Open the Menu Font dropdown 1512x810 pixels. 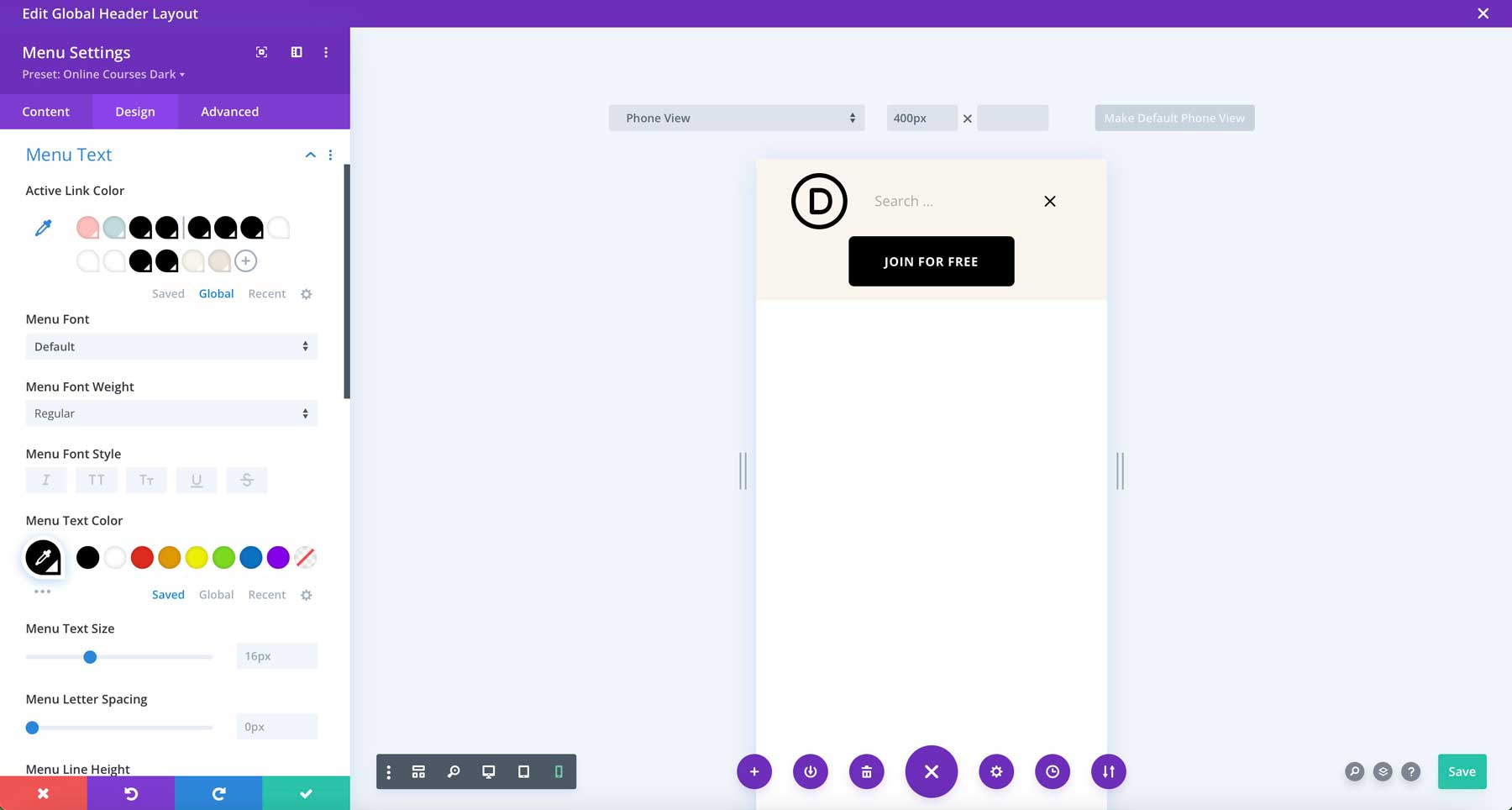tap(171, 346)
